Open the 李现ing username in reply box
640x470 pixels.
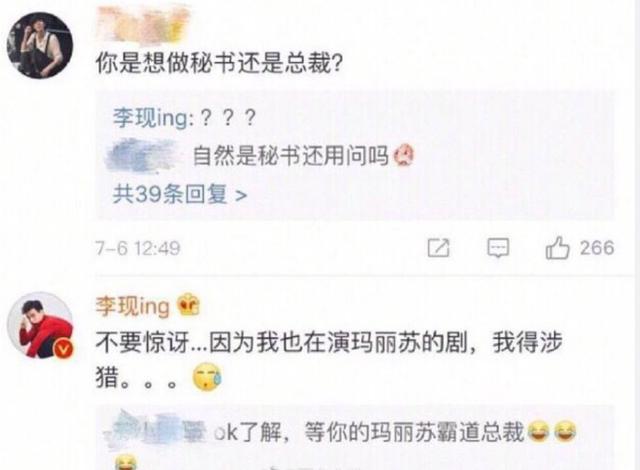click(150, 118)
